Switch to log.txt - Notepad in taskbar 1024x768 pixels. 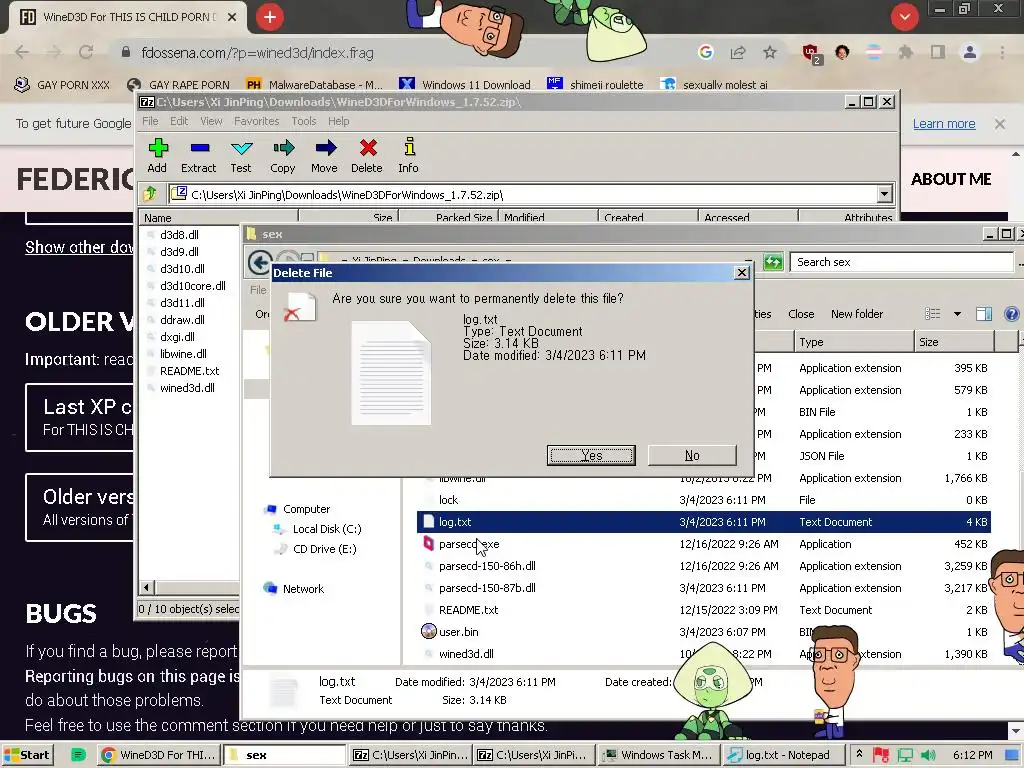coord(786,755)
